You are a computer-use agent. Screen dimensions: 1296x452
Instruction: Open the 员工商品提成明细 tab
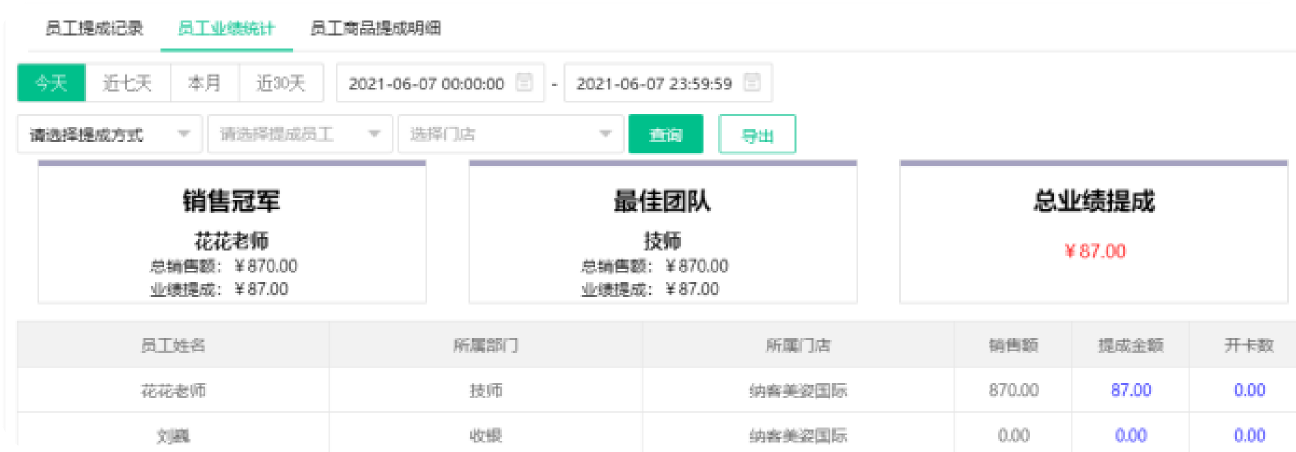coord(375,28)
